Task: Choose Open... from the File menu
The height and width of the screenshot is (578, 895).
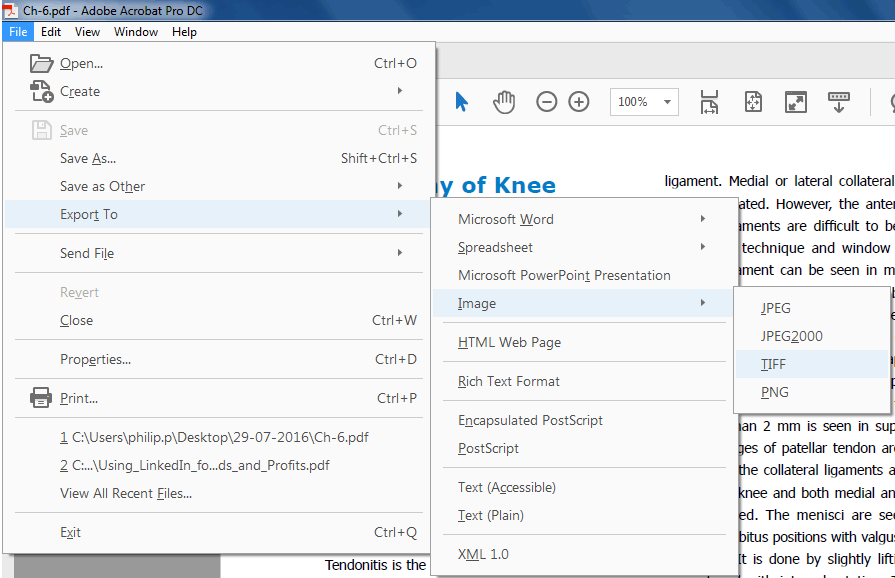Action: [x=217, y=63]
